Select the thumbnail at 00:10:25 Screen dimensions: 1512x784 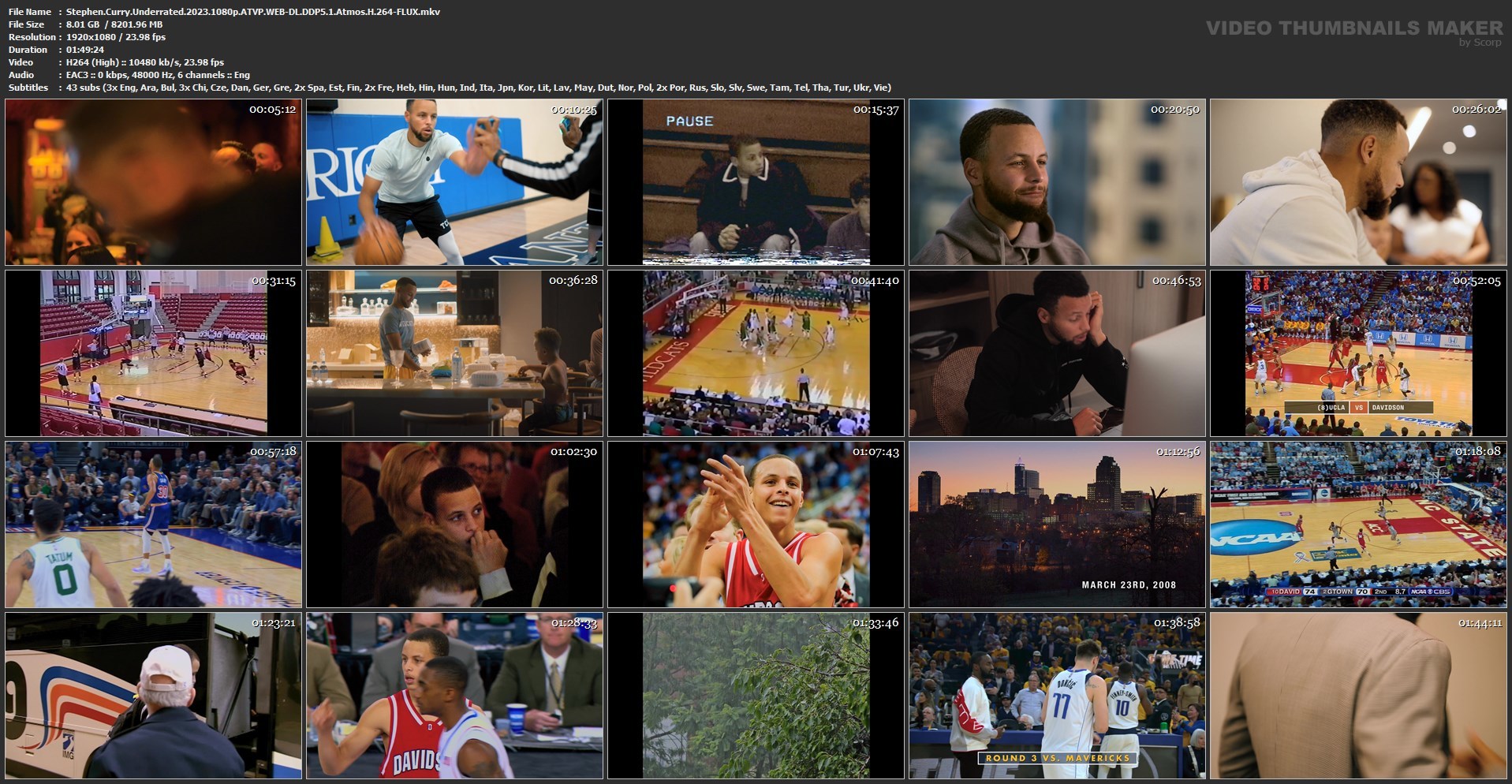coord(455,182)
